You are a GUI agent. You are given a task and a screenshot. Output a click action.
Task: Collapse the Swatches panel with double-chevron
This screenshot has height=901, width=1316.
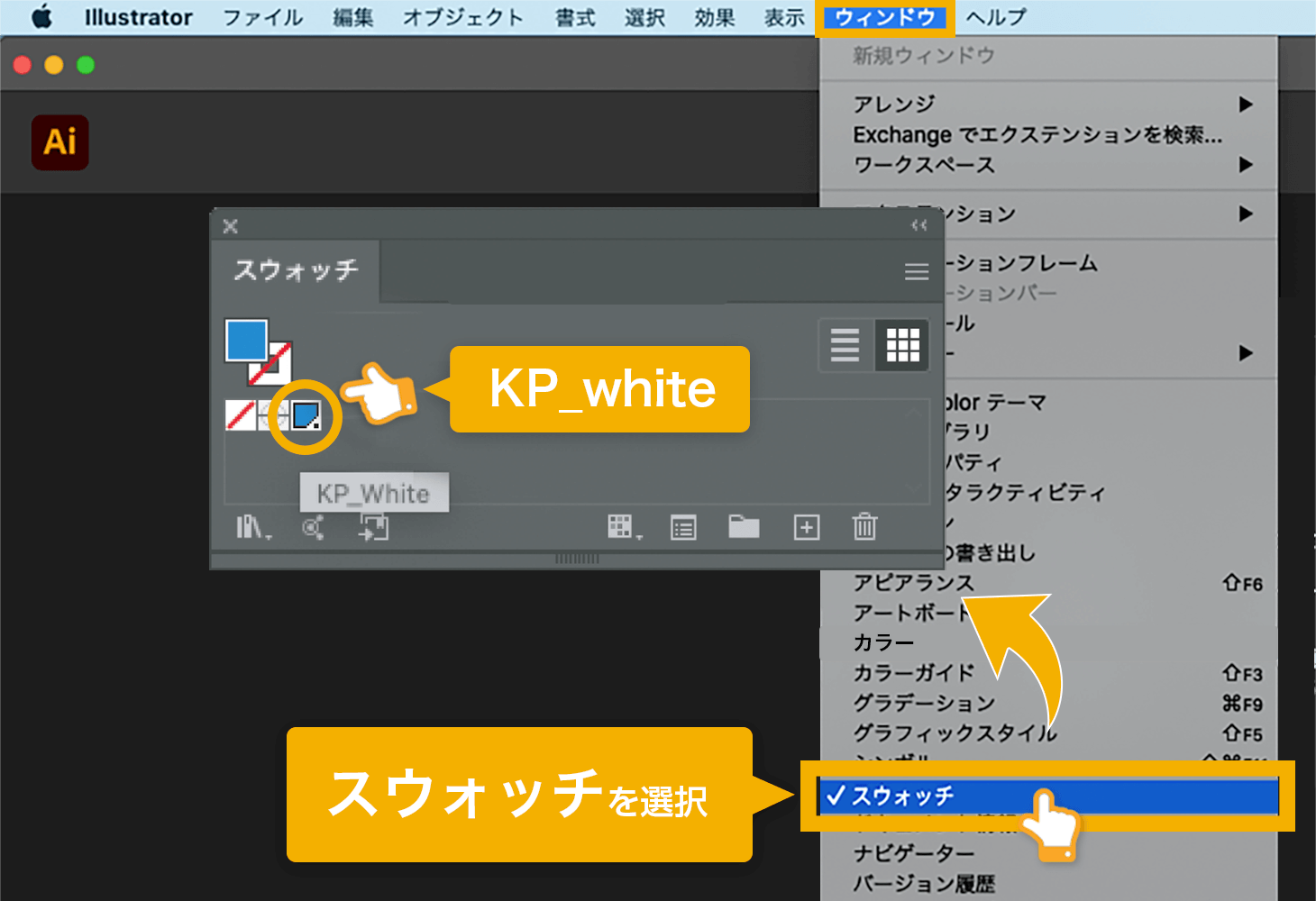[x=918, y=225]
